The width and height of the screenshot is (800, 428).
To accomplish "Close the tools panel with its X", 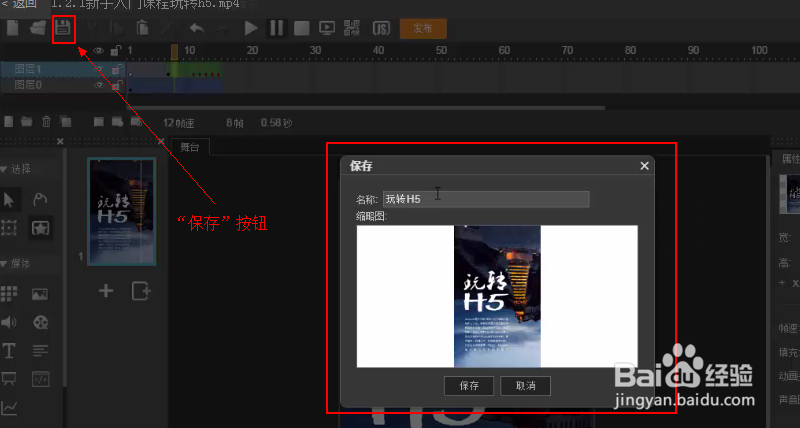I will click(x=60, y=141).
